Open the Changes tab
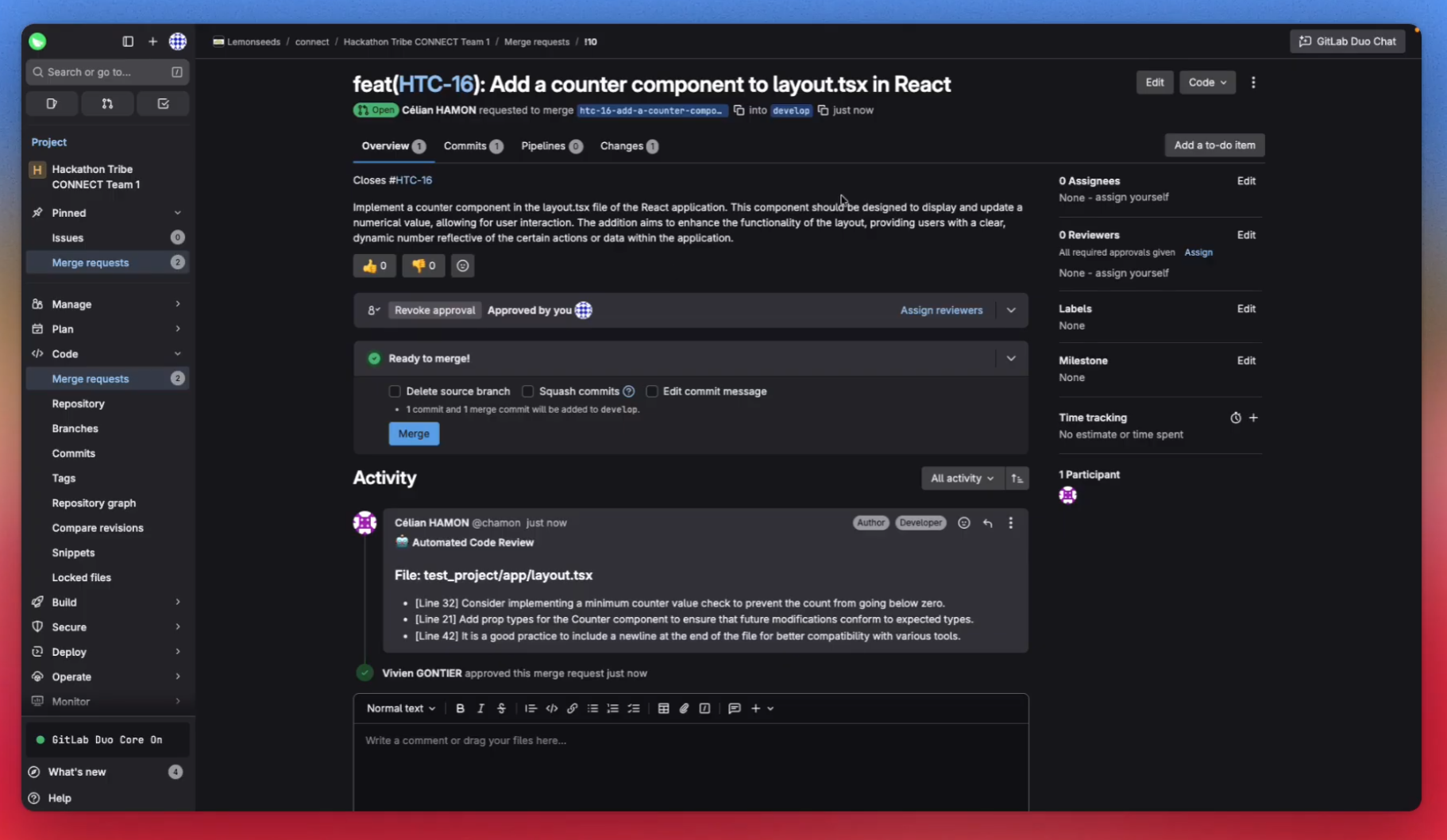1447x840 pixels. tap(628, 146)
